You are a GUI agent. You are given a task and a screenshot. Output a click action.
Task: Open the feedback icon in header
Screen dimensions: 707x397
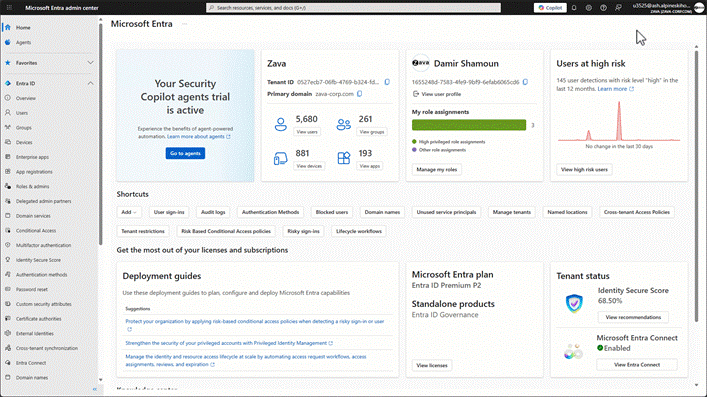(618, 8)
